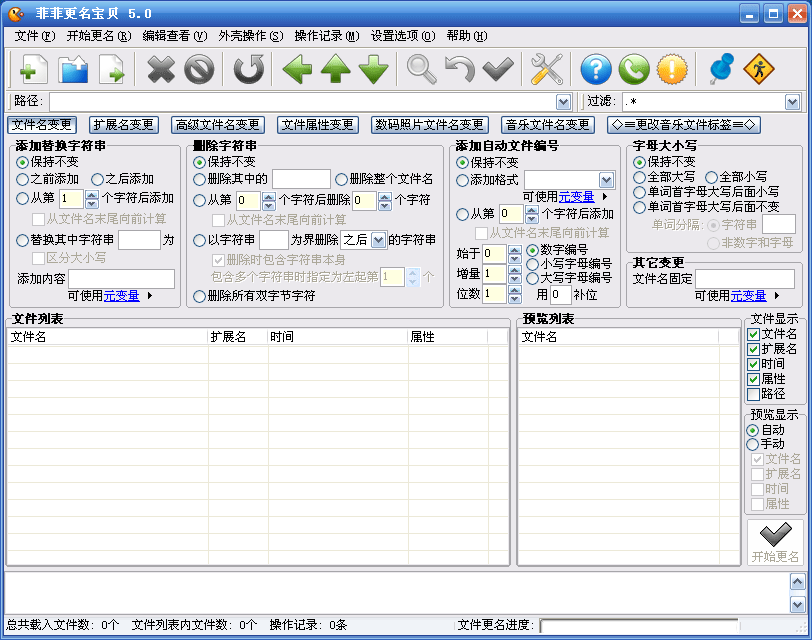Switch to the 扩展名变更 tab

(124, 125)
